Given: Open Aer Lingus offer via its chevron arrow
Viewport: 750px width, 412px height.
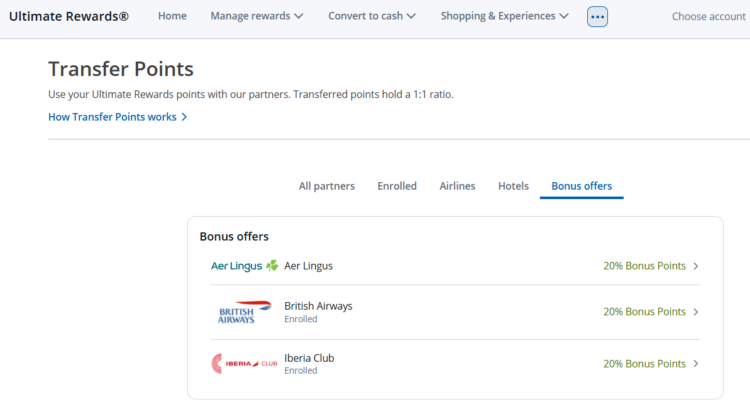Looking at the screenshot, I should (696, 266).
